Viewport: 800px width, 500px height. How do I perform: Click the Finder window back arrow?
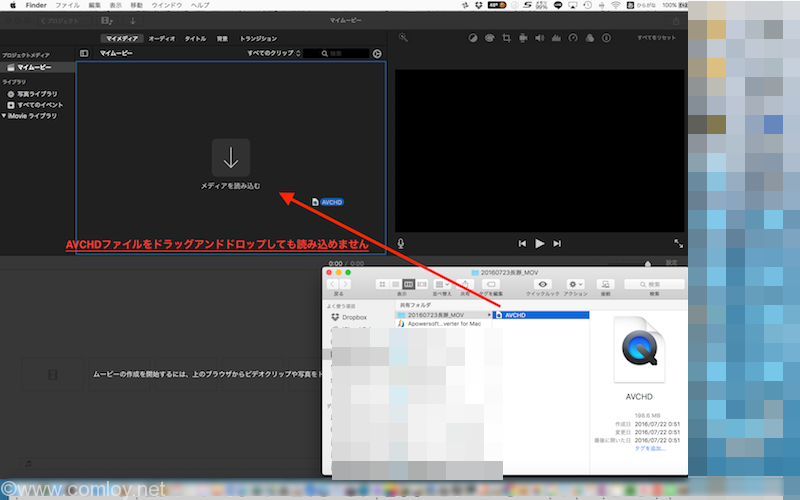pyautogui.click(x=333, y=284)
